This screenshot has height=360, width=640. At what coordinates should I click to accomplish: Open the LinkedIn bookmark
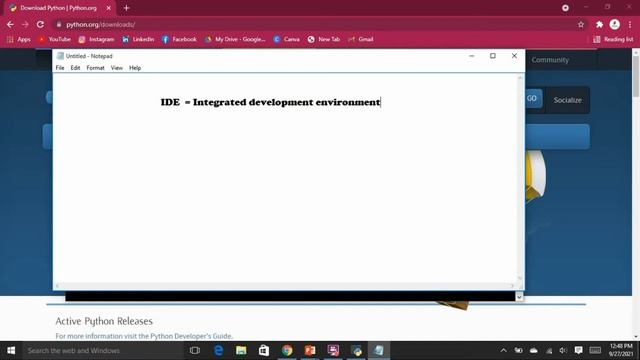click(138, 39)
